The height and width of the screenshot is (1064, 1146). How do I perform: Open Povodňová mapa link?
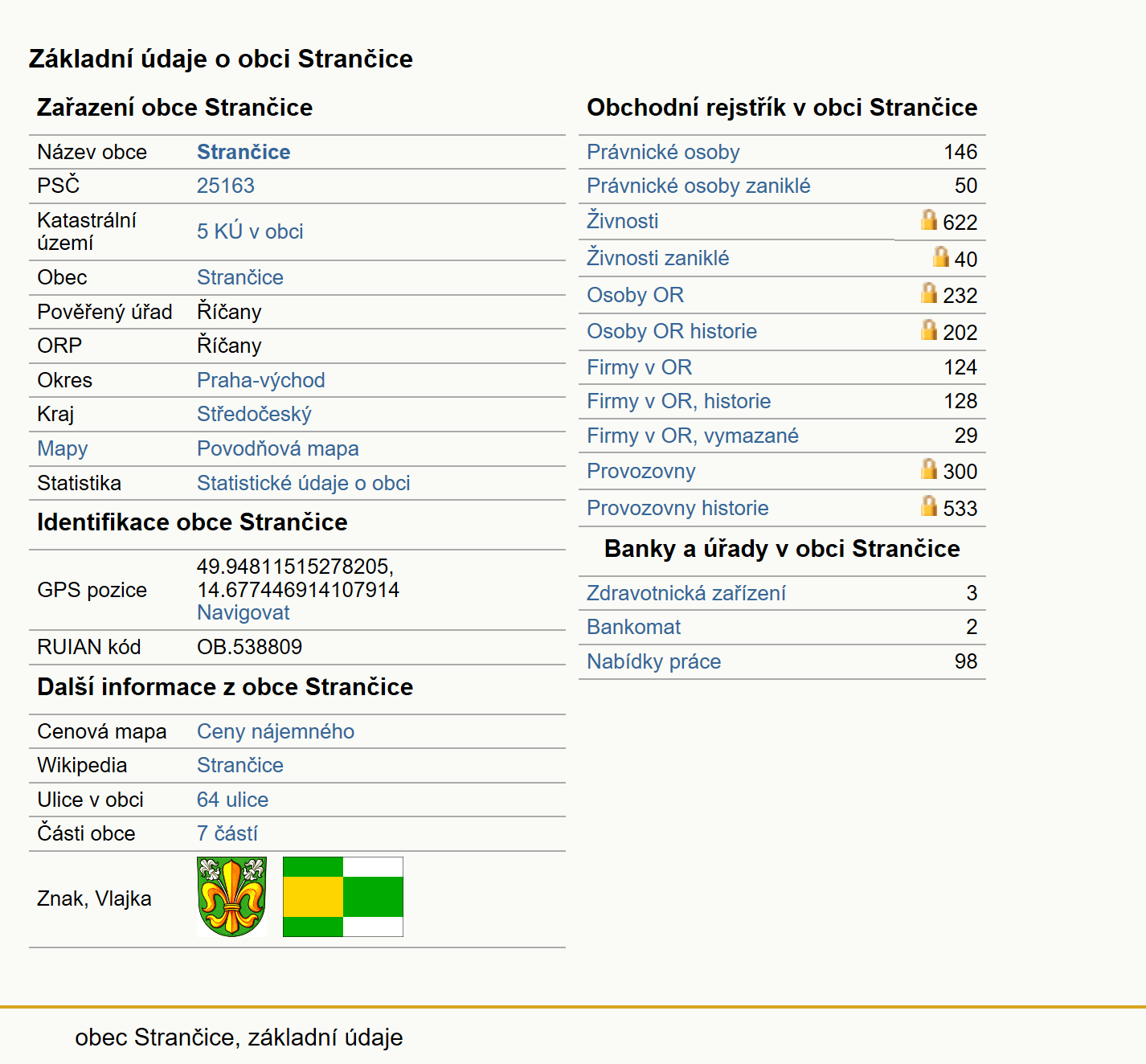pos(278,448)
